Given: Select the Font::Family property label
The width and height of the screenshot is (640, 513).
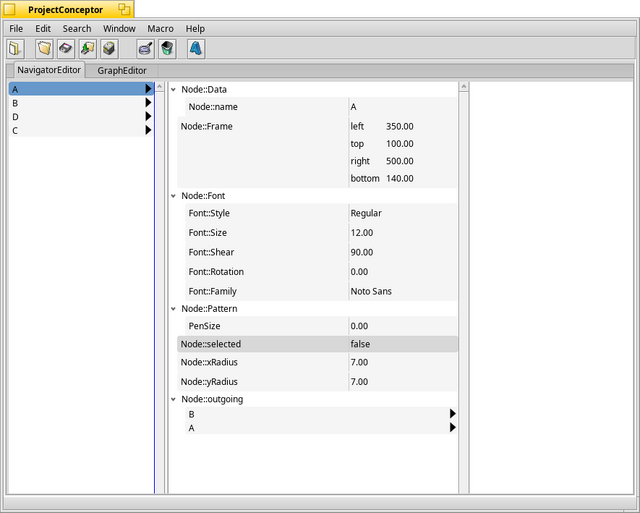Looking at the screenshot, I should [213, 292].
